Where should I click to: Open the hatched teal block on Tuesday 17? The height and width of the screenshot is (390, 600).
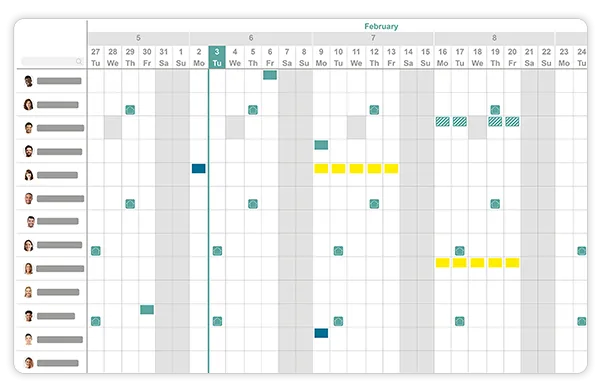(460, 122)
